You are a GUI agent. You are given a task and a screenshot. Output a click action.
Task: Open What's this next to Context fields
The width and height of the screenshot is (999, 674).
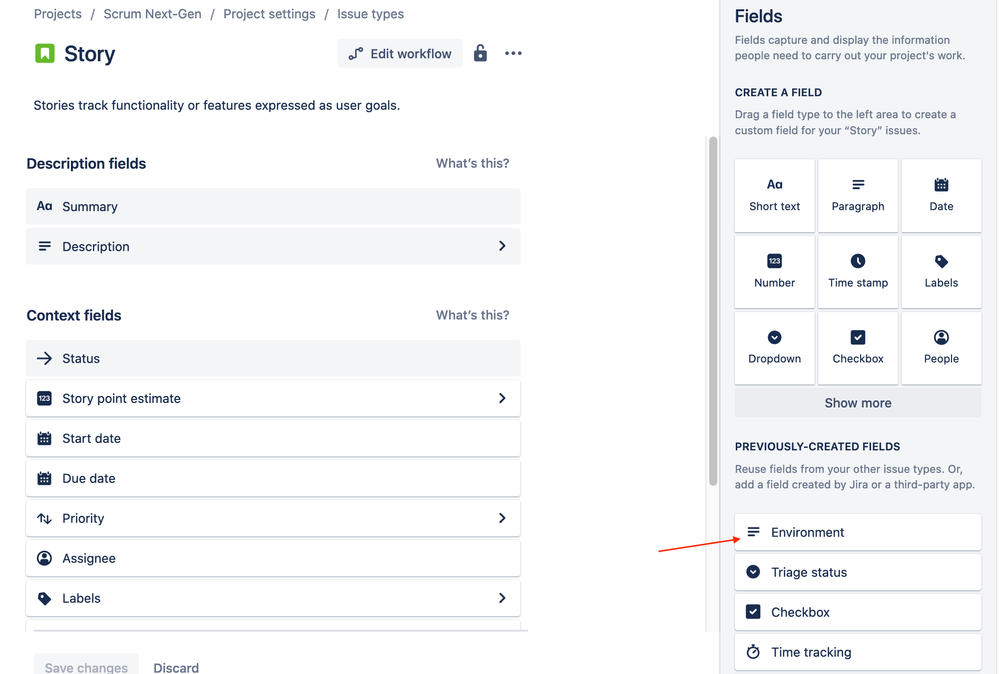[472, 315]
